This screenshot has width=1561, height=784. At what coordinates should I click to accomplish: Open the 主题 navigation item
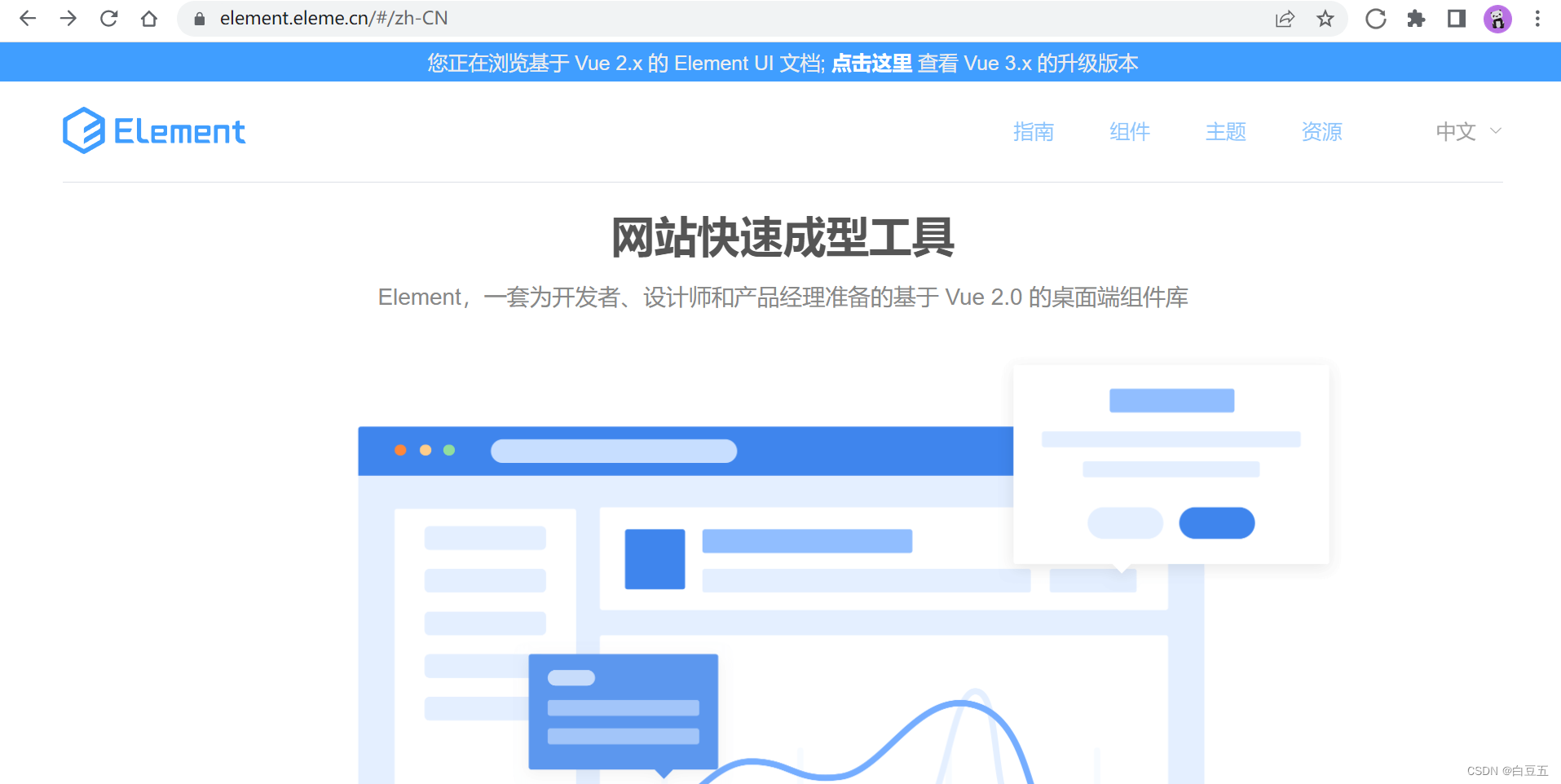[1225, 131]
